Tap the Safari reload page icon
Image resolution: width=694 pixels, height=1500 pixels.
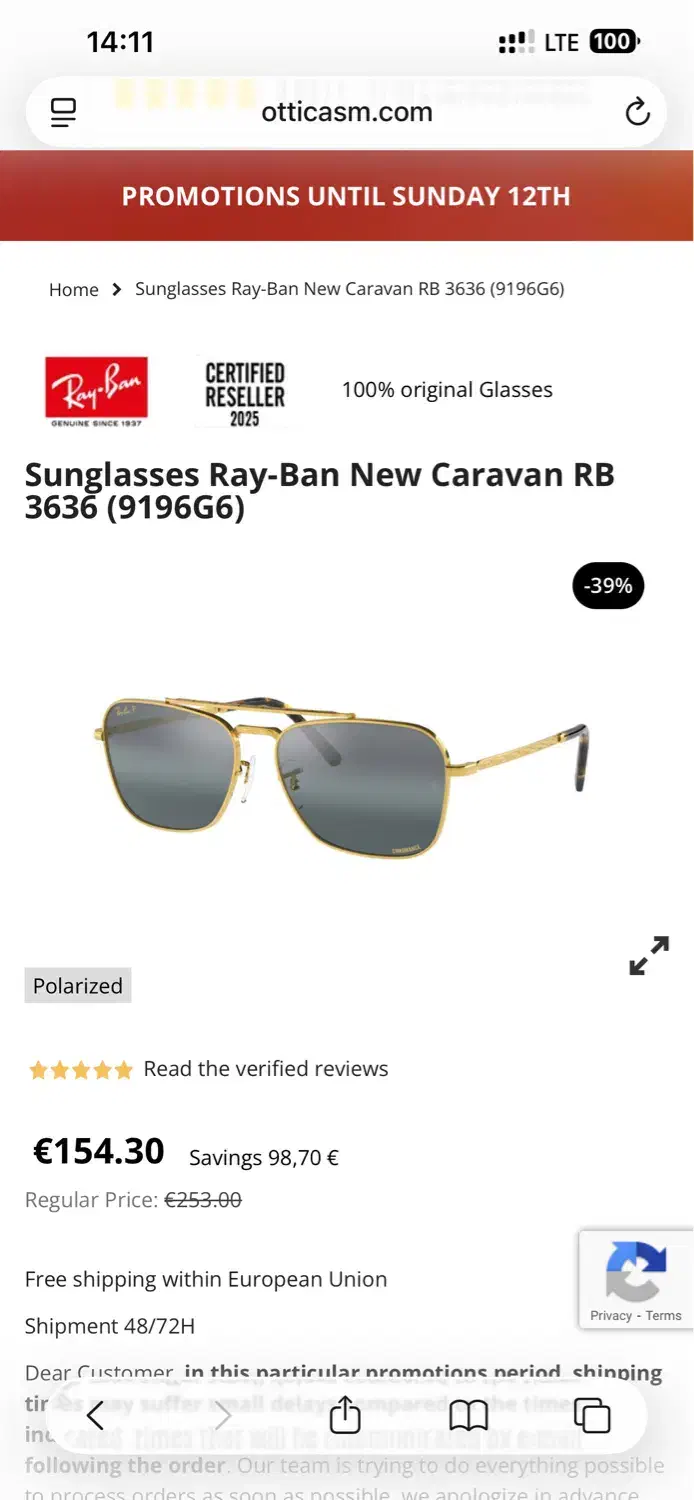(x=637, y=112)
